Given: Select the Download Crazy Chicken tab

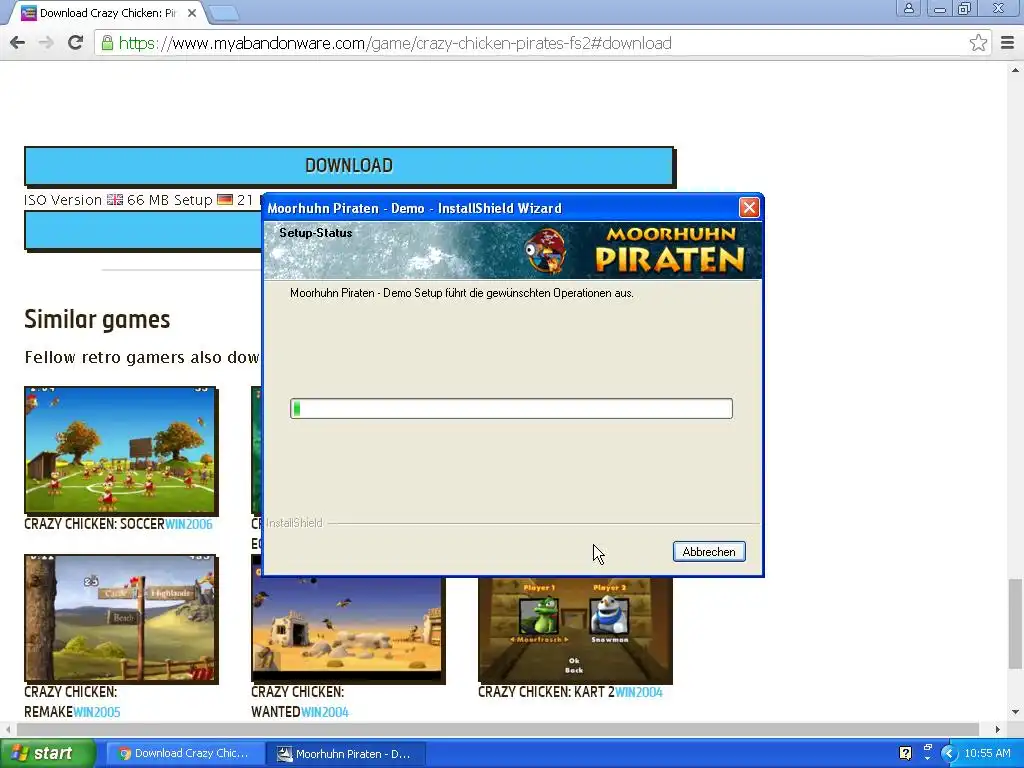Looking at the screenshot, I should (x=107, y=13).
